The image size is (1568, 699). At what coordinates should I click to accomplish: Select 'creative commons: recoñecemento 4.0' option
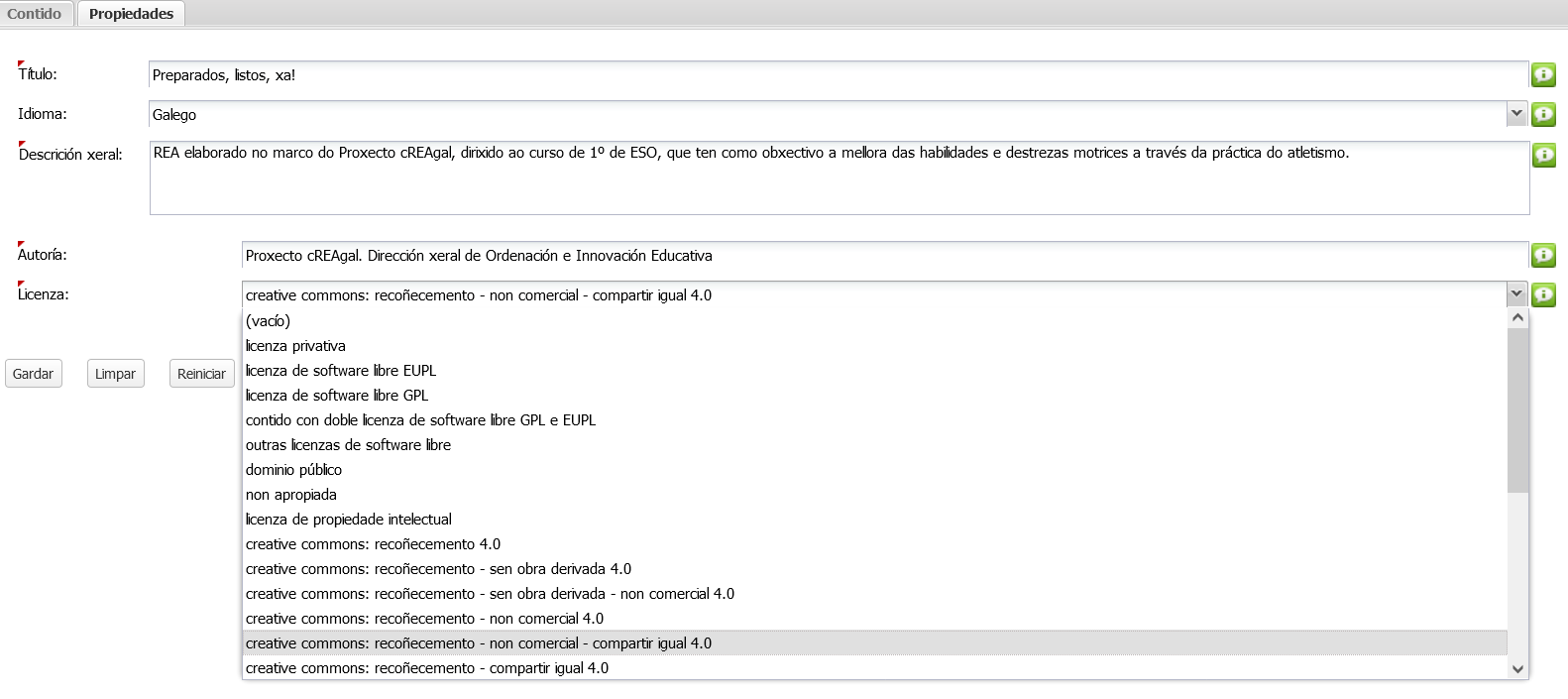coord(373,544)
